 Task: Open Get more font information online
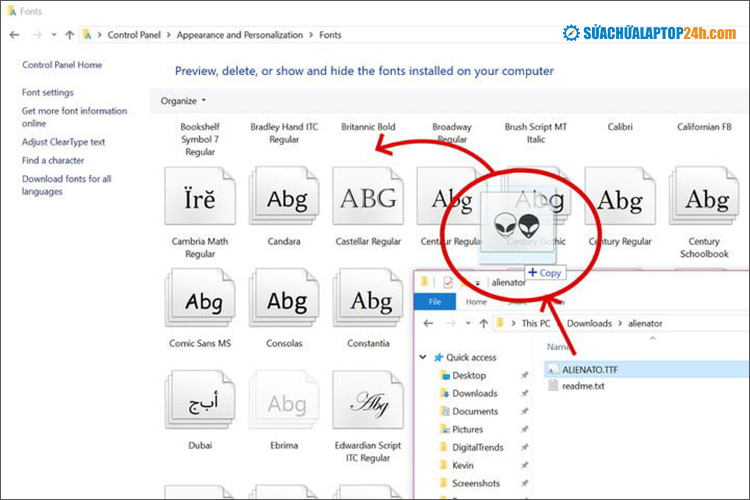tap(74, 117)
